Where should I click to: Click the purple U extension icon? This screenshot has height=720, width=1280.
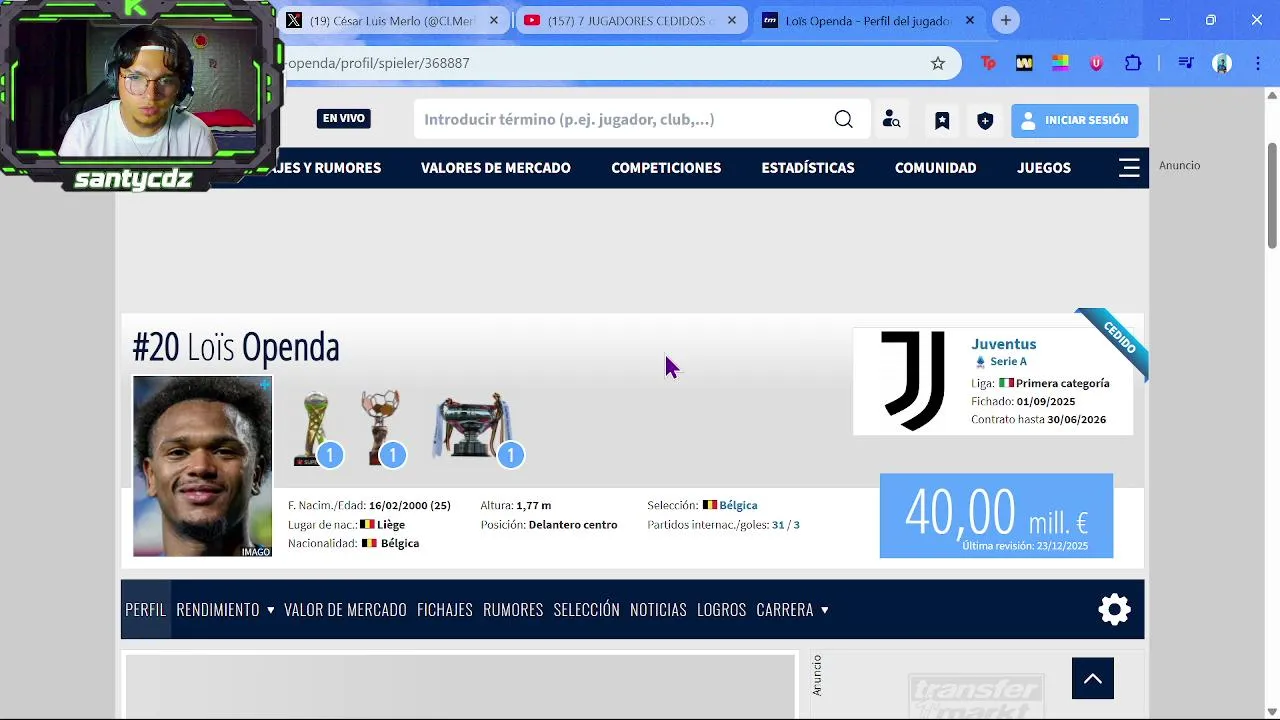coord(1096,63)
